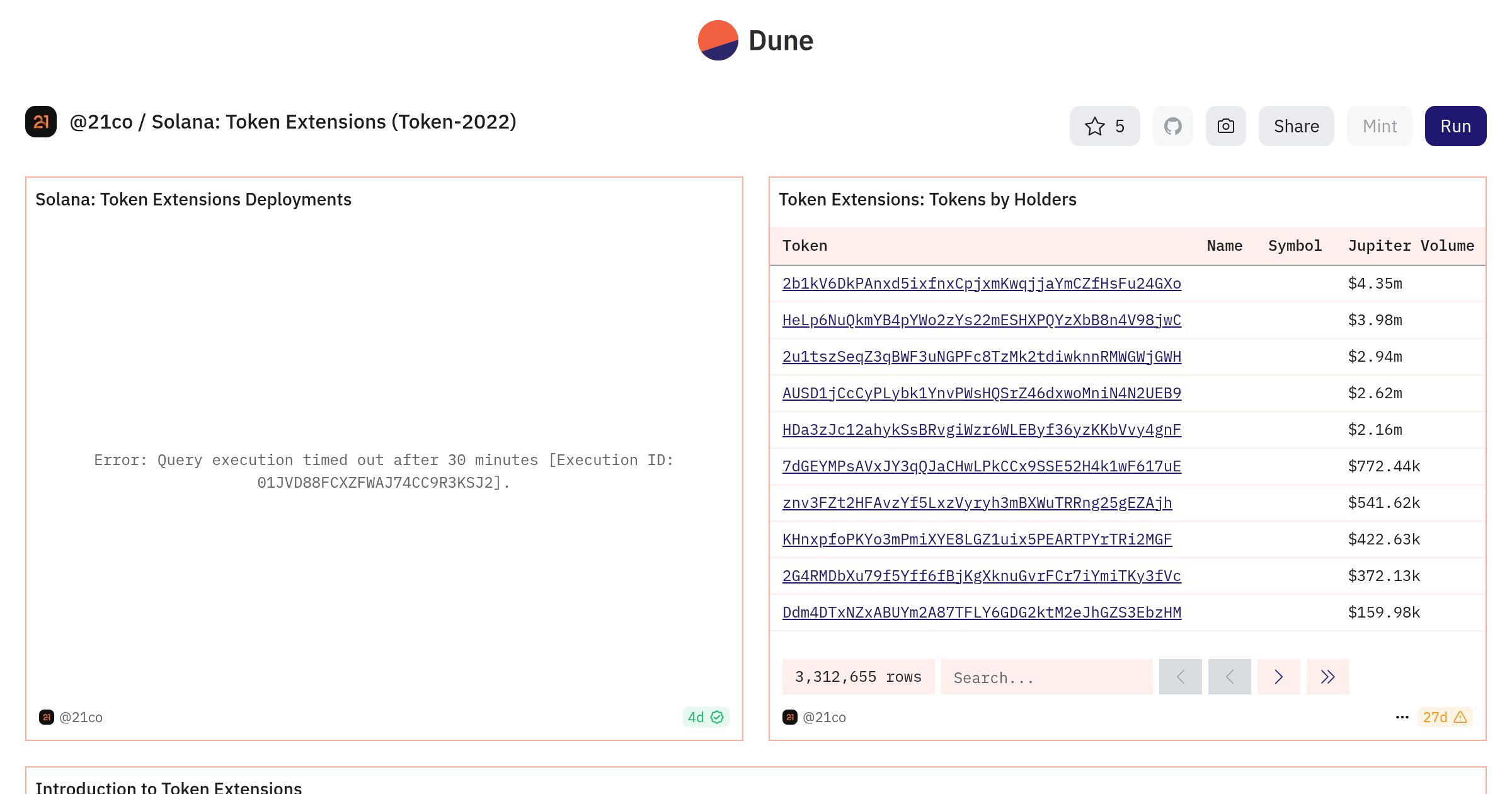Click the Share button
This screenshot has width=1512, height=794.
(1296, 126)
